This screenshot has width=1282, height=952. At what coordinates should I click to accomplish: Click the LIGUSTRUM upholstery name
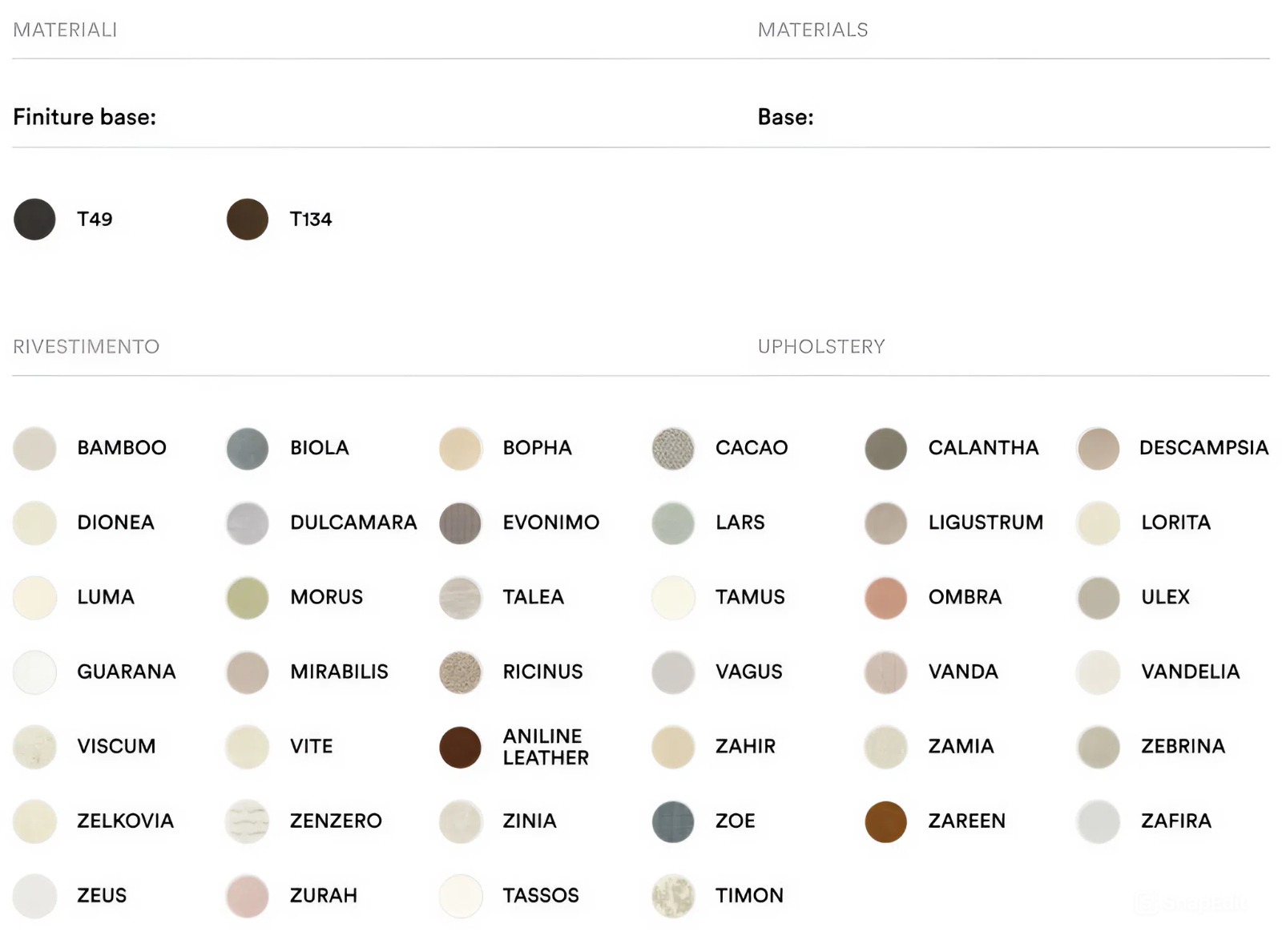(986, 522)
